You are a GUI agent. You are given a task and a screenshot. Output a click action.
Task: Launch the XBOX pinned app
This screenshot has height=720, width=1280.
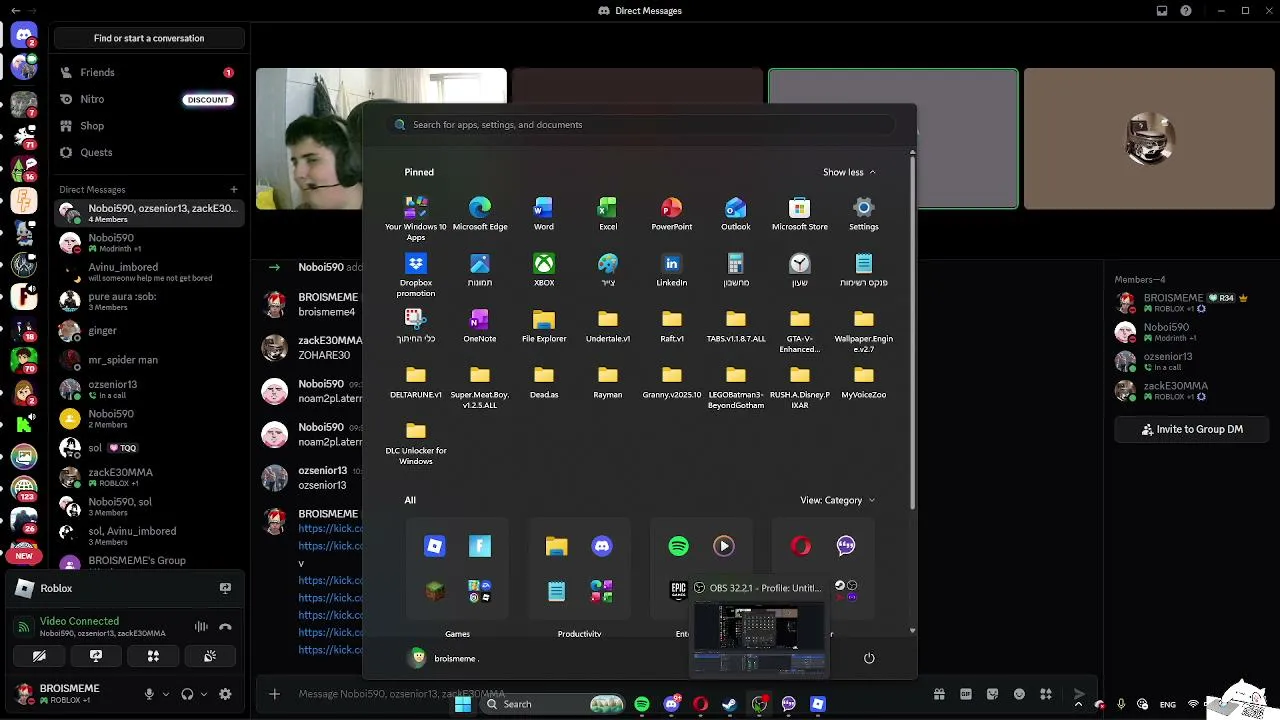[544, 269]
